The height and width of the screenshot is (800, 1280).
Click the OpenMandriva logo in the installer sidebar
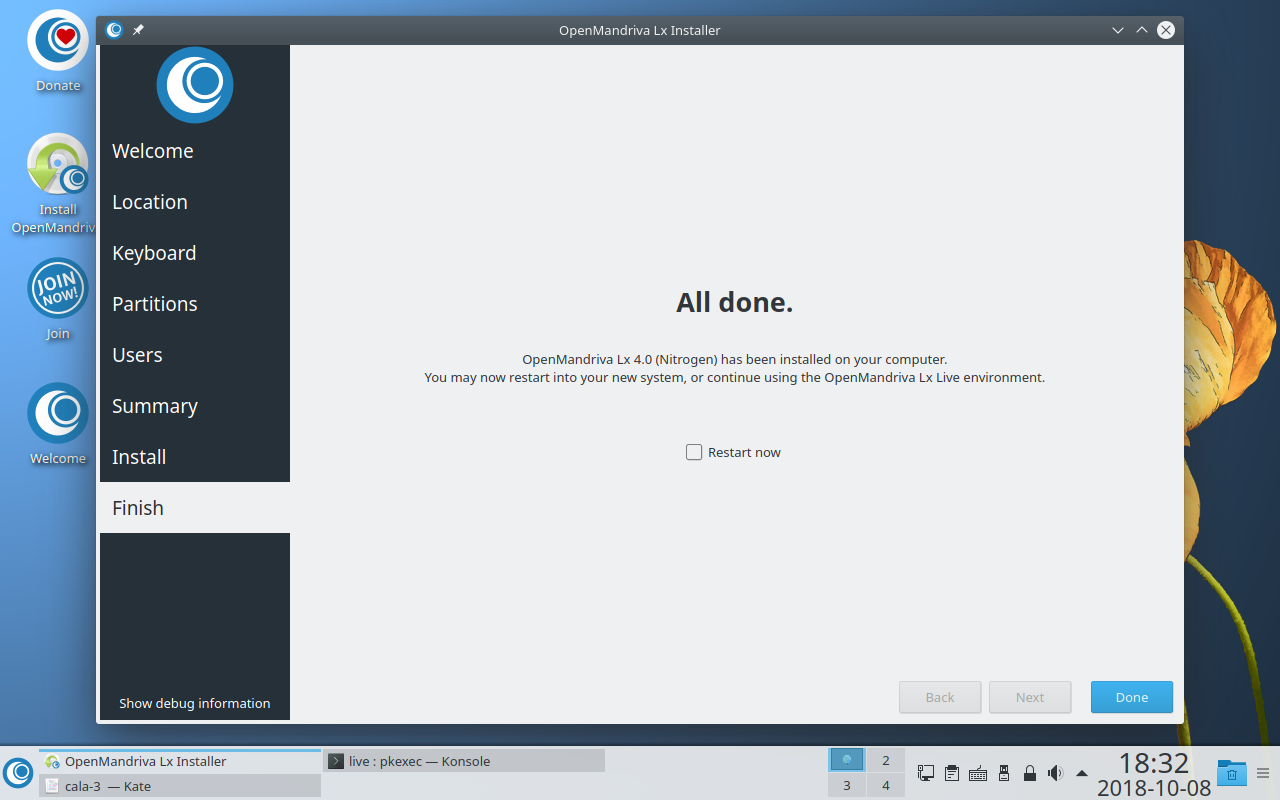coord(195,85)
